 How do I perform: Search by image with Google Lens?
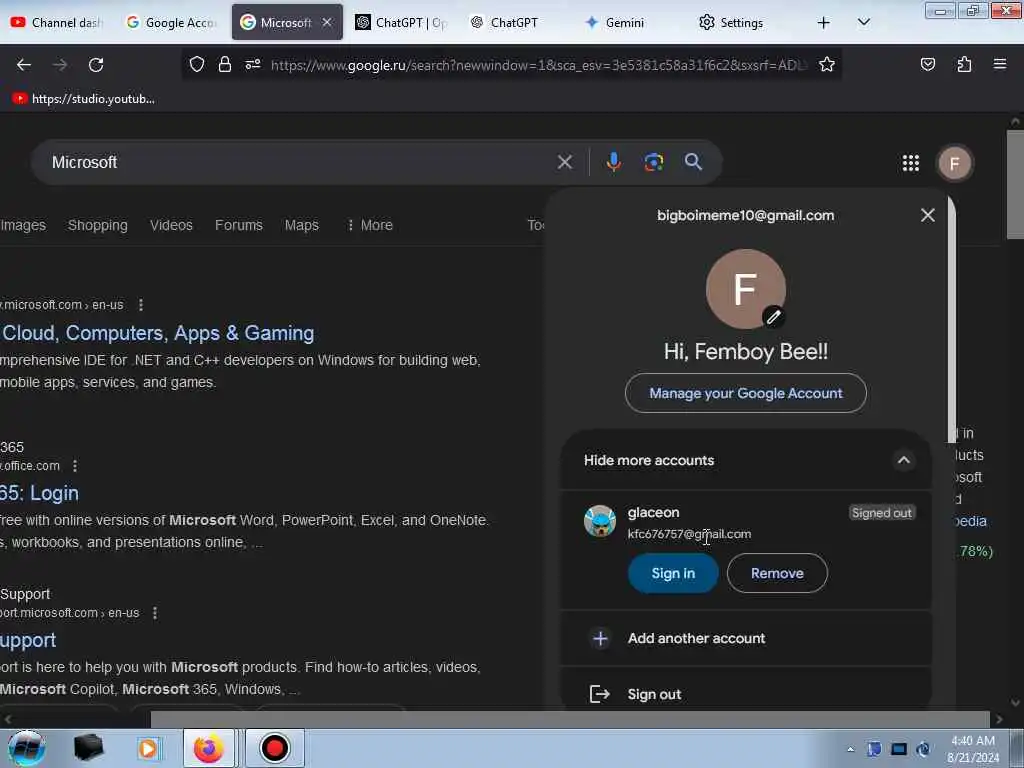[x=654, y=162]
